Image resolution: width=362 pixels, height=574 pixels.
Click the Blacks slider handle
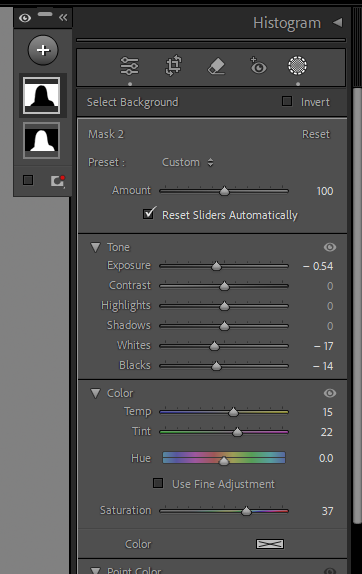[x=216, y=366]
